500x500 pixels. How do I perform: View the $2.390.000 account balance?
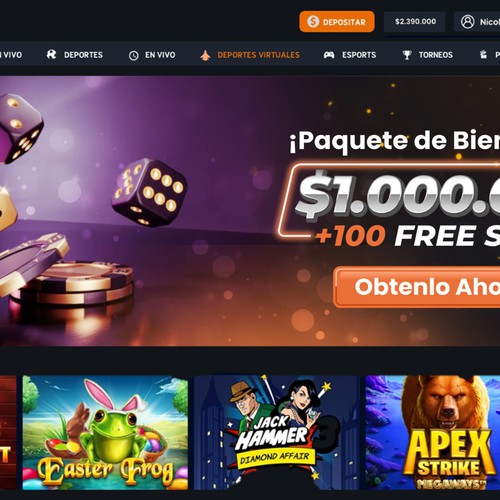pyautogui.click(x=415, y=22)
